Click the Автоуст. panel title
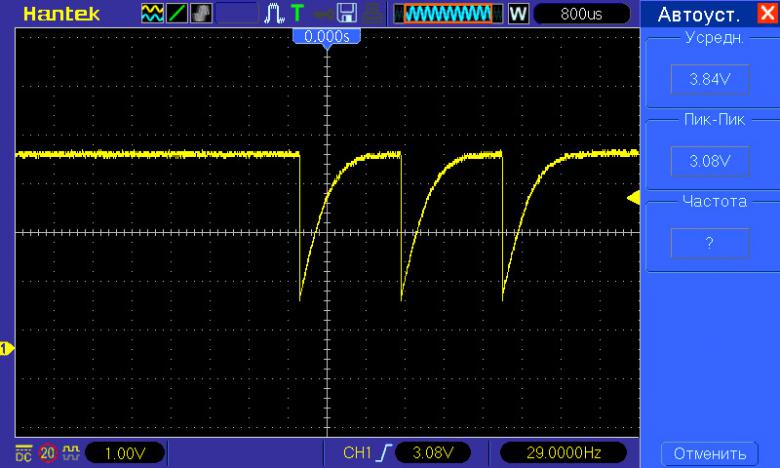 (698, 15)
